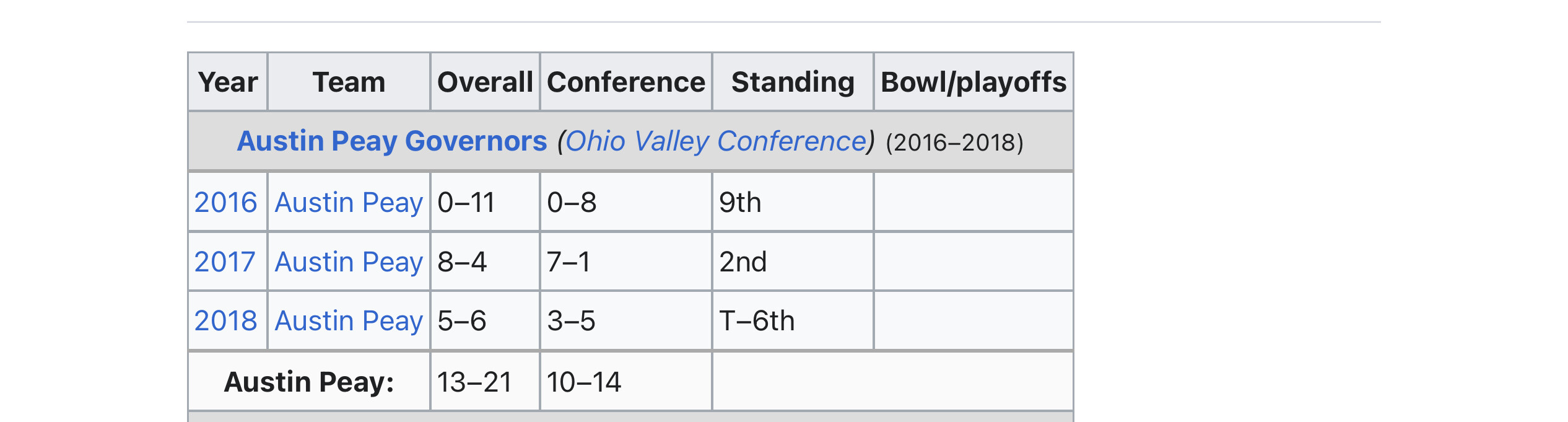
Task: Click the Year column header
Action: pyautogui.click(x=228, y=82)
